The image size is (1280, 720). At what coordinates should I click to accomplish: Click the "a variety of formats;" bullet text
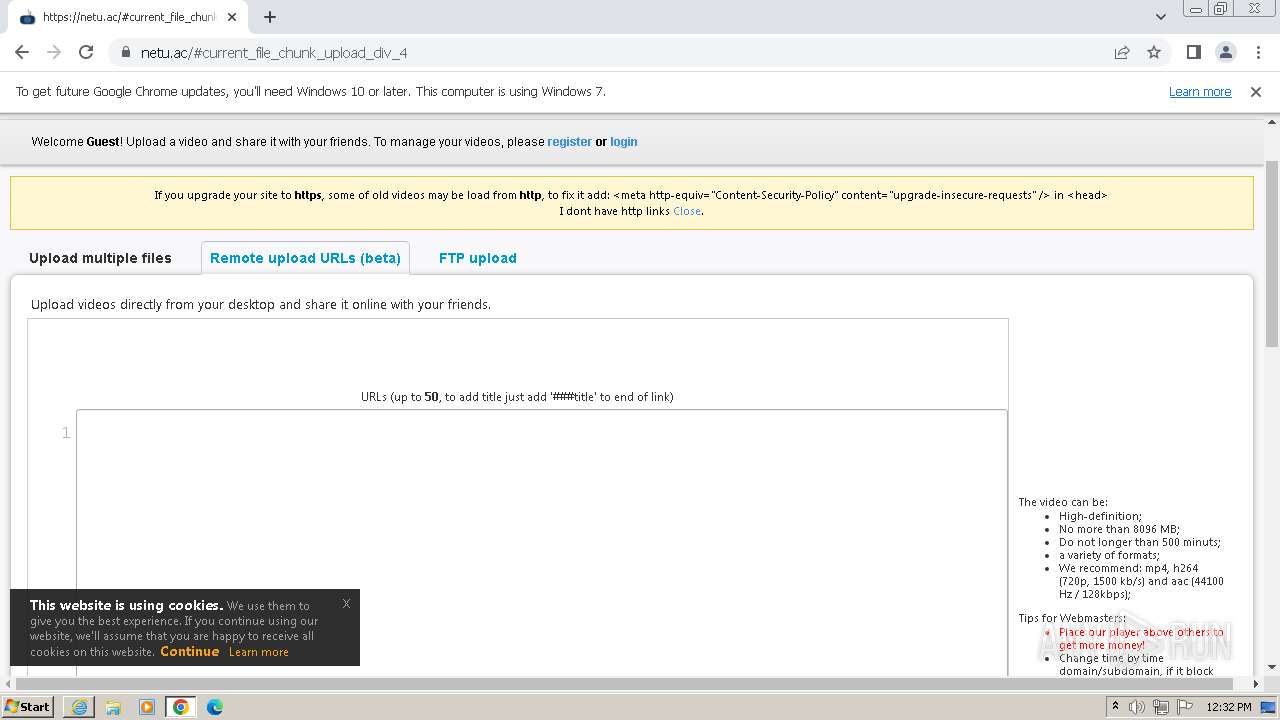pyautogui.click(x=1109, y=555)
